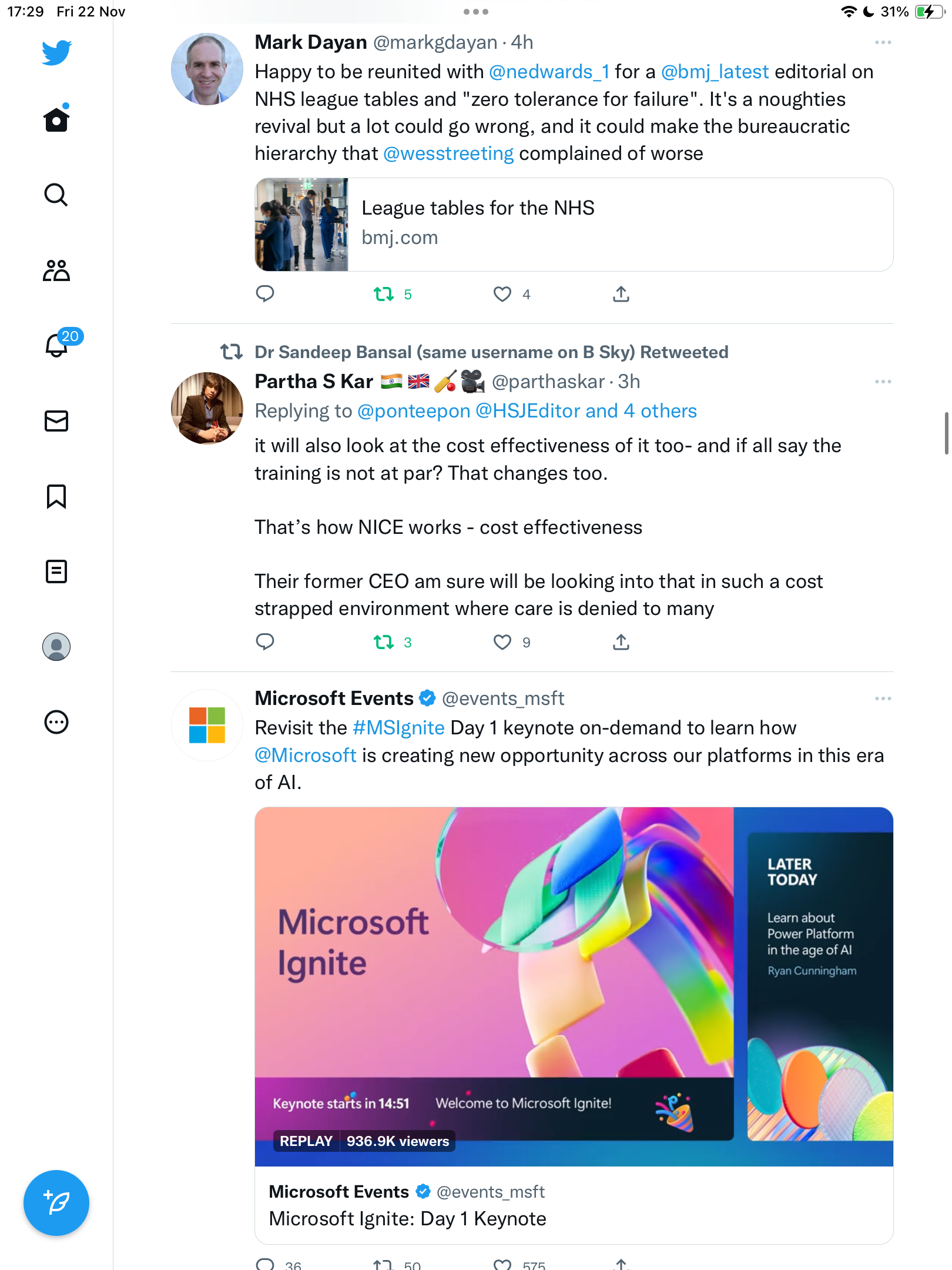Tap the three-dot multitasking indicator at top

tap(476, 12)
